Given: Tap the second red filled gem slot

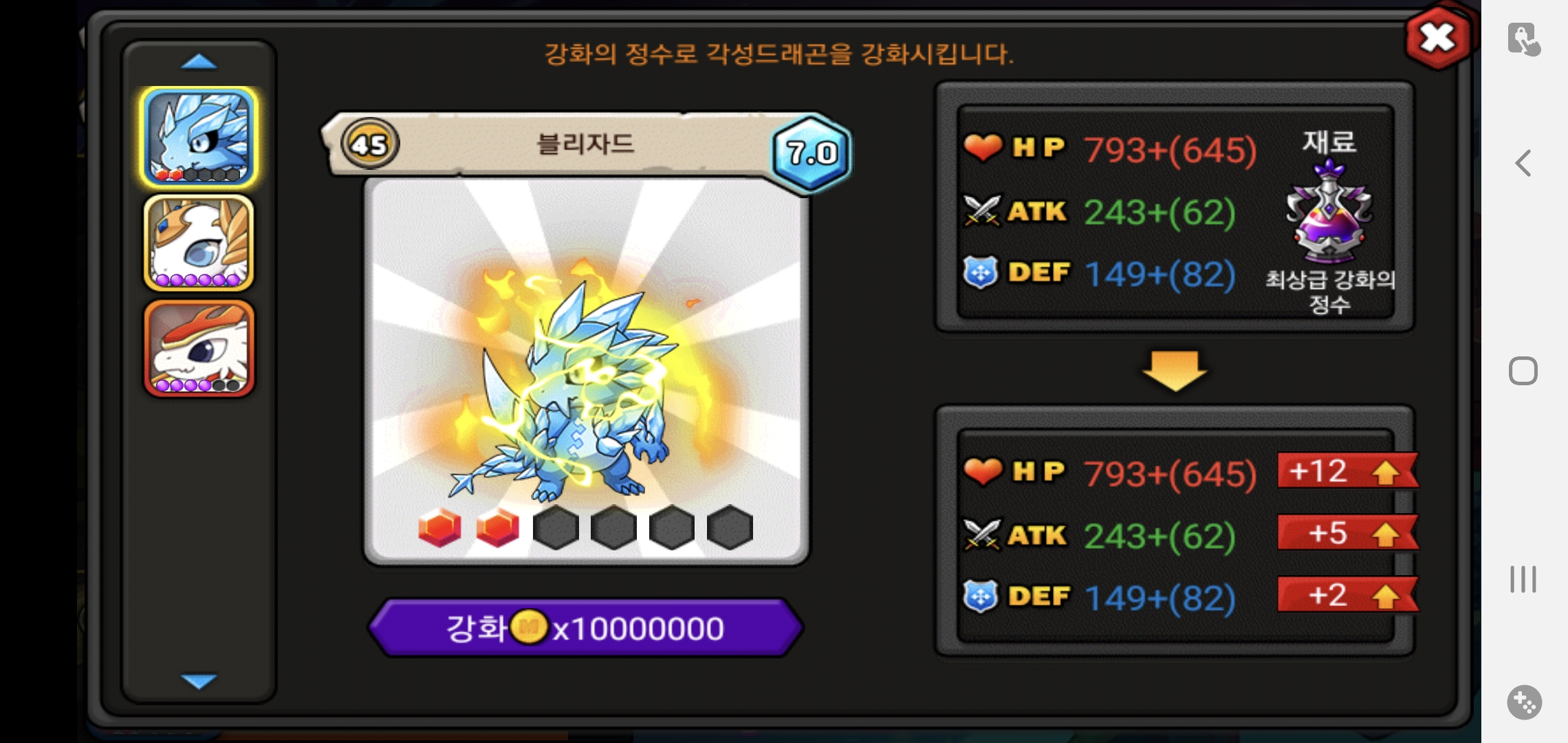Looking at the screenshot, I should [497, 528].
